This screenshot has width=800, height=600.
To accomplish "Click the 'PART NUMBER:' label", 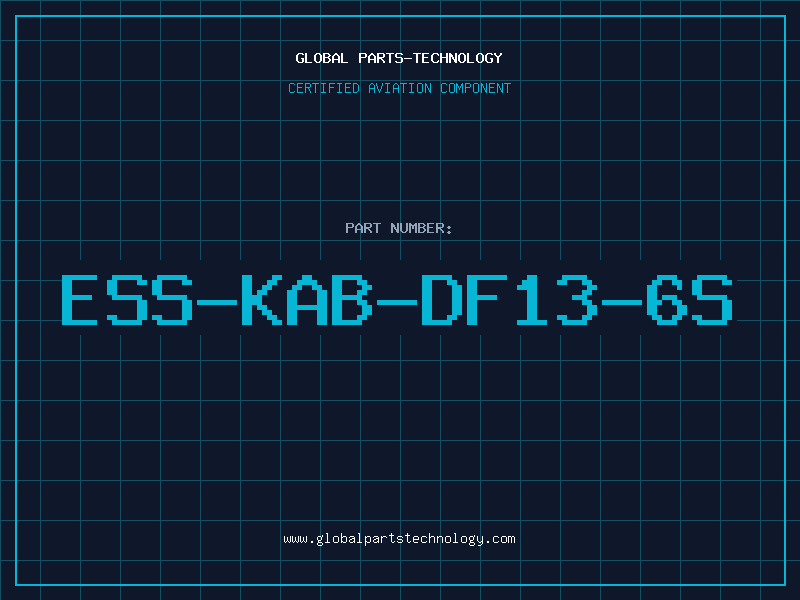I will click(x=399, y=228).
